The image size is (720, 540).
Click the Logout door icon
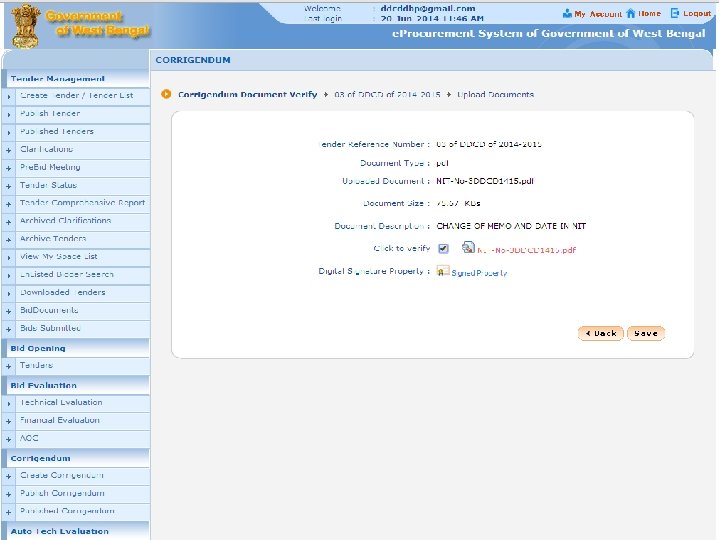(x=675, y=13)
